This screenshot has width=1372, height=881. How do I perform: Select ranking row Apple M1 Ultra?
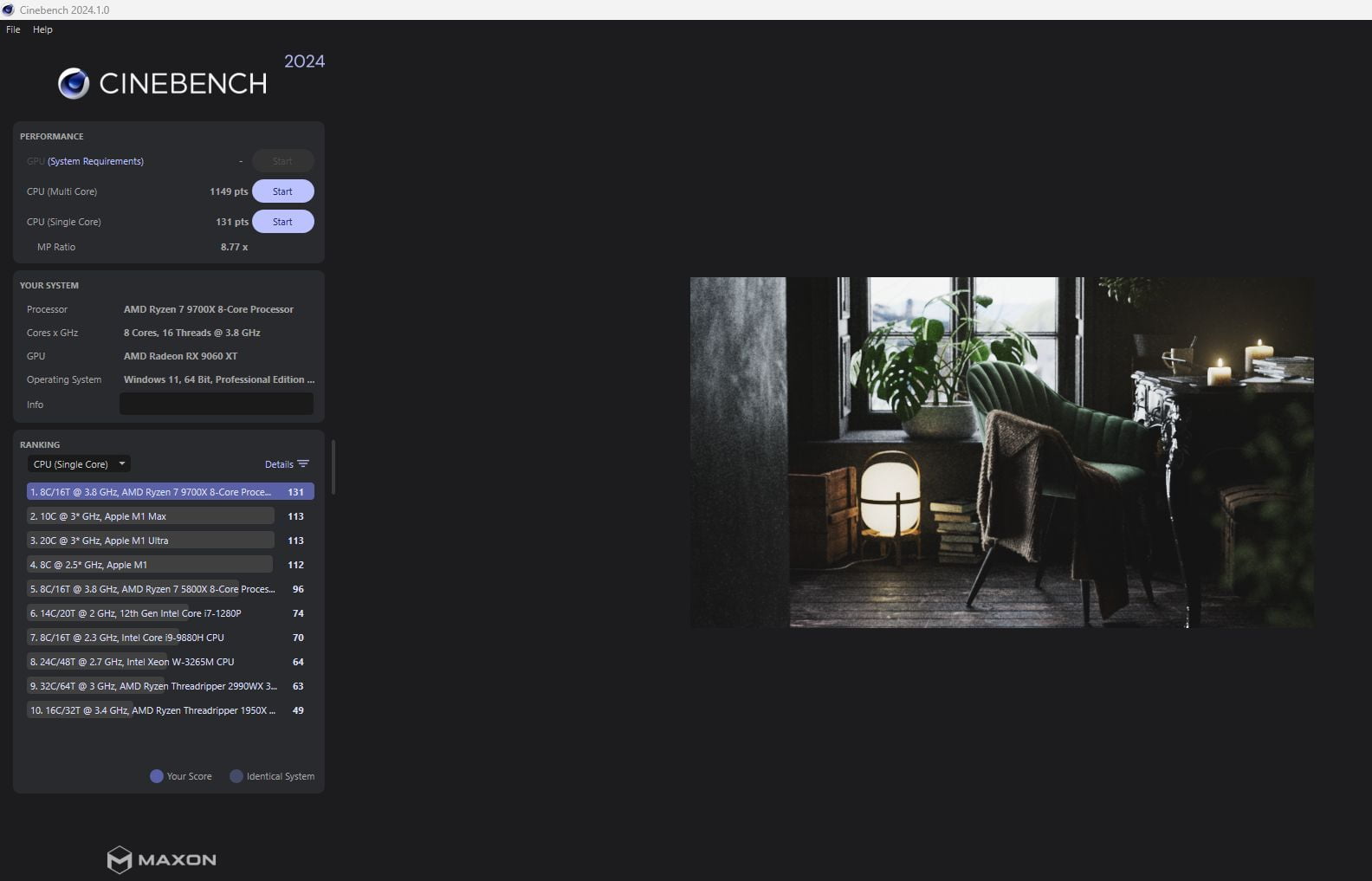(170, 541)
